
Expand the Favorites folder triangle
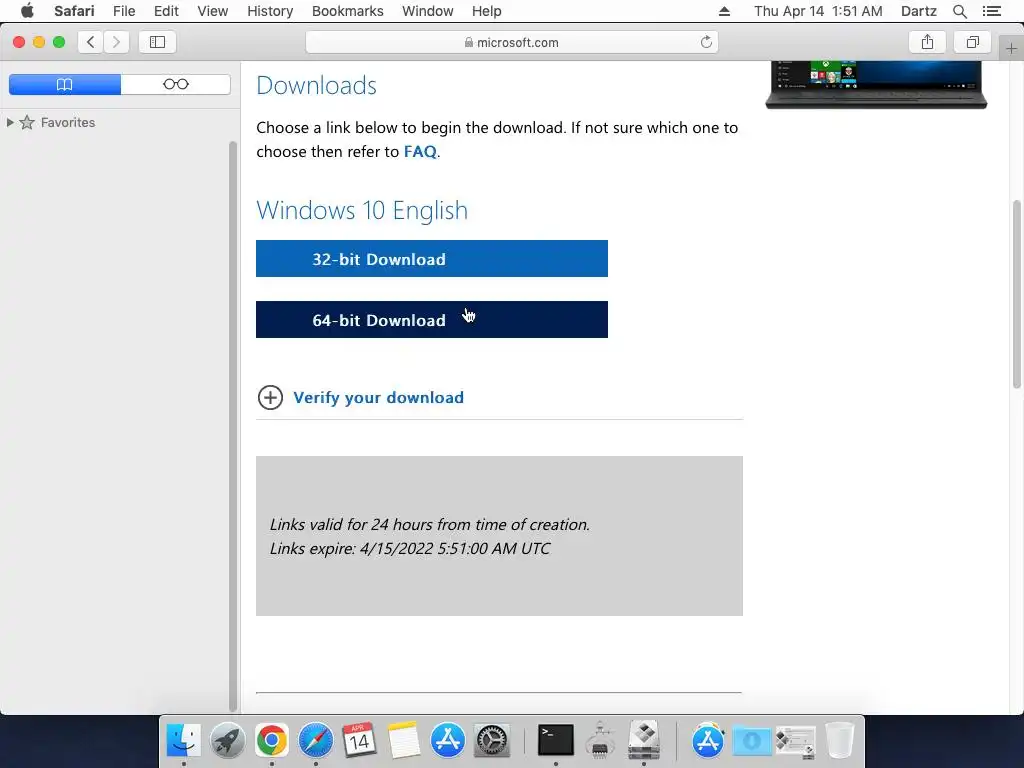(x=10, y=122)
